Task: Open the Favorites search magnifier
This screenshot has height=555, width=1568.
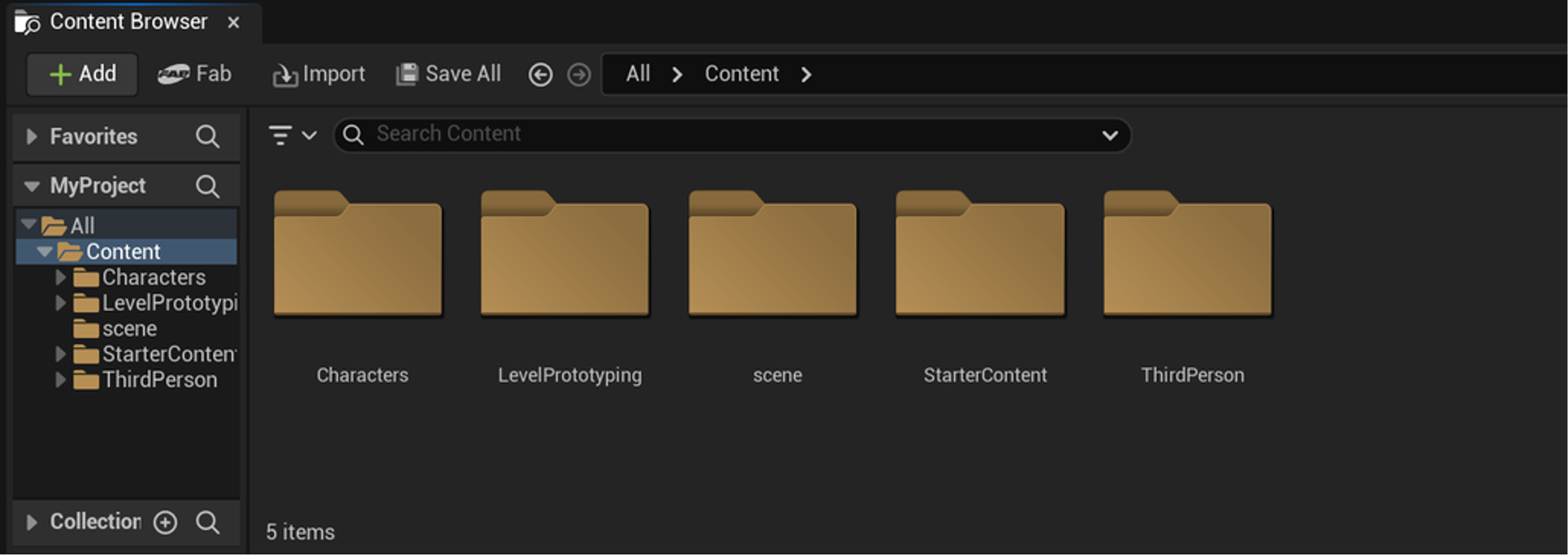Action: point(208,136)
